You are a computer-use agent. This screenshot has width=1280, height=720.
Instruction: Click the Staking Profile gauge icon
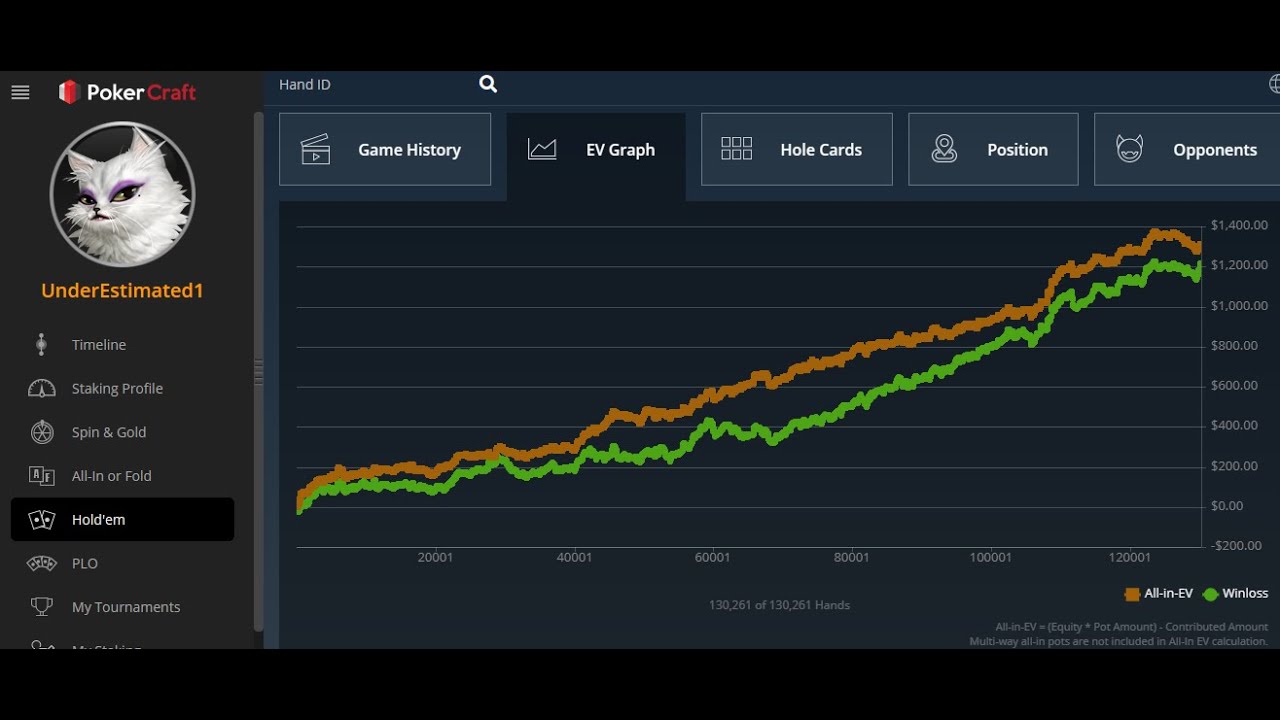point(41,388)
